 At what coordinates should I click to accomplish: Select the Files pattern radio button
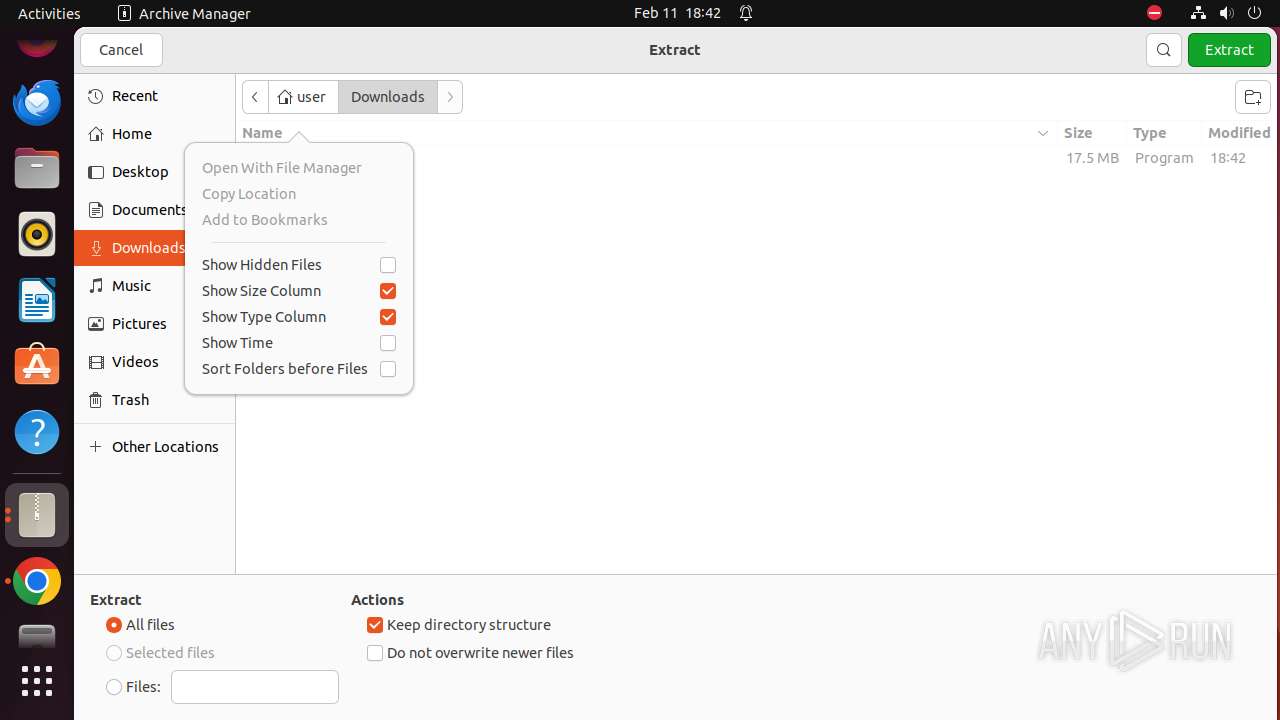tap(114, 687)
